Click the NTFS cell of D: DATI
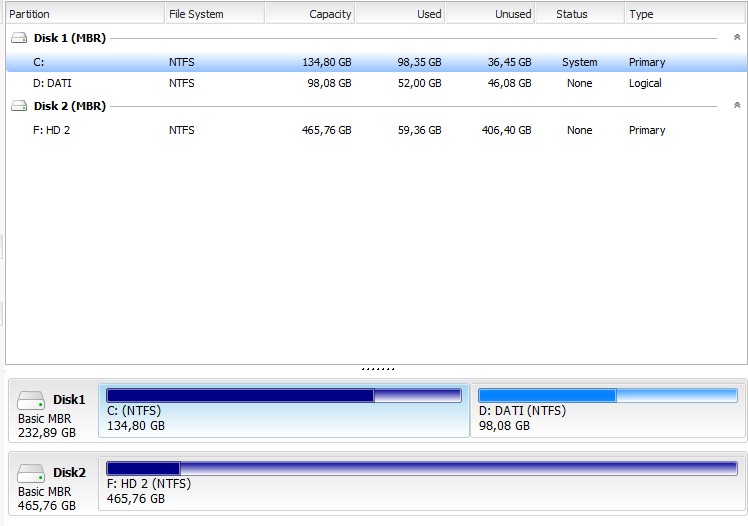748x526 pixels. click(x=181, y=83)
